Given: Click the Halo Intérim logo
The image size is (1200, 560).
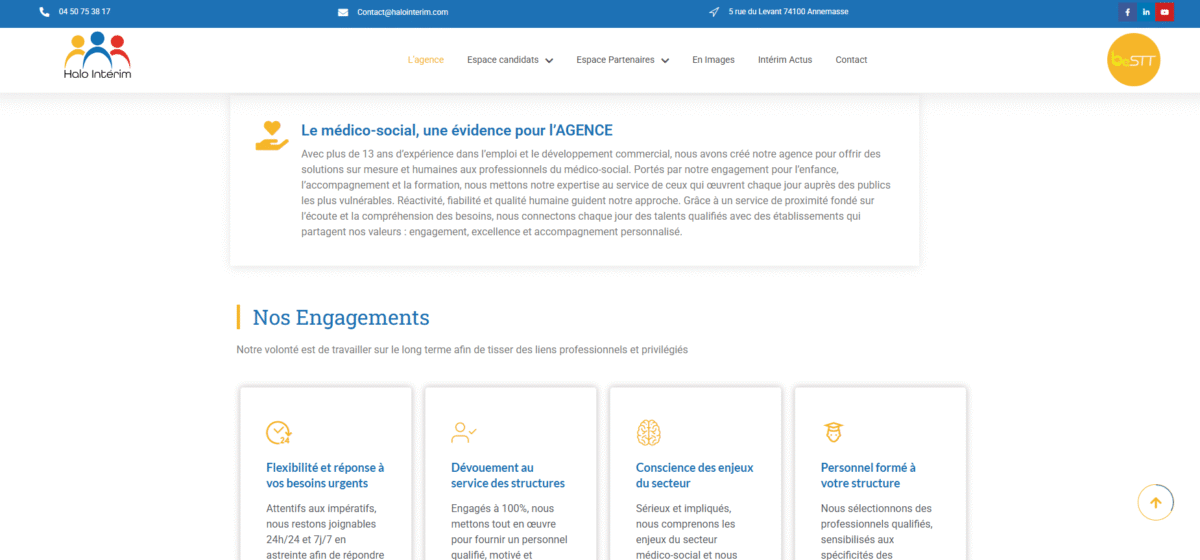Looking at the screenshot, I should (97, 56).
